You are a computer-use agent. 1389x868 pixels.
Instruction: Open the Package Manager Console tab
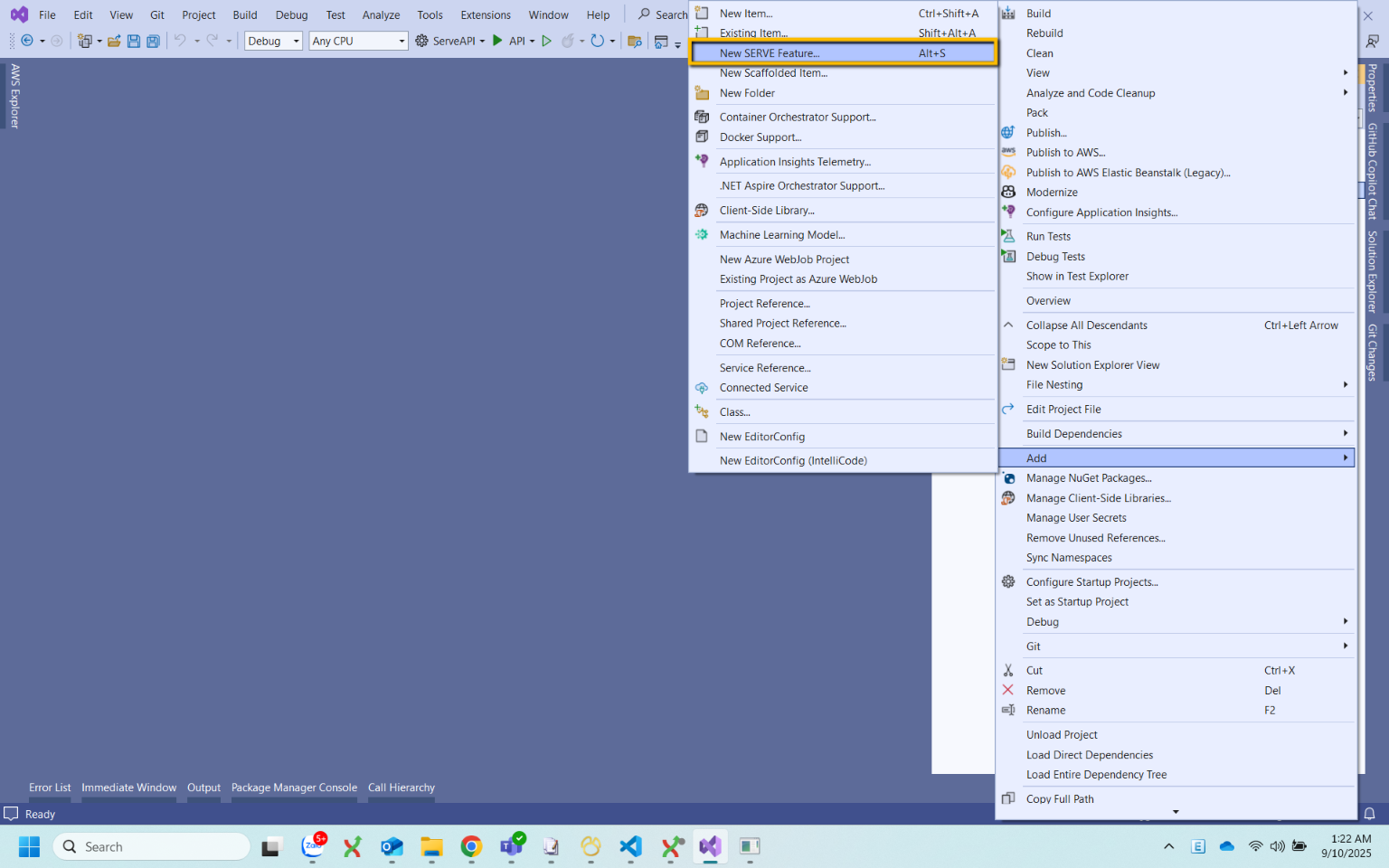point(294,788)
